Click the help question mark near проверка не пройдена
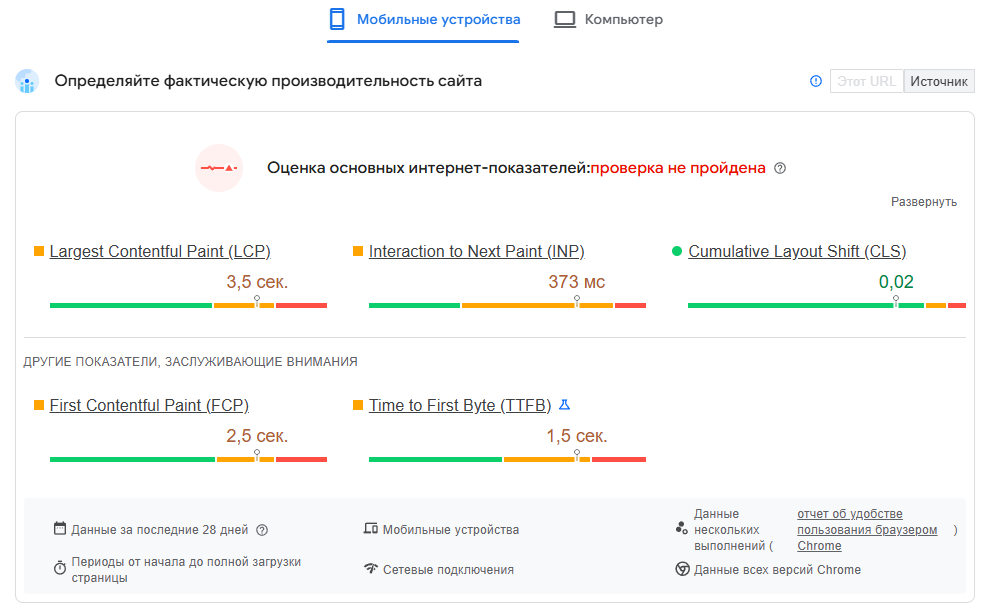994x615 pixels. [779, 168]
